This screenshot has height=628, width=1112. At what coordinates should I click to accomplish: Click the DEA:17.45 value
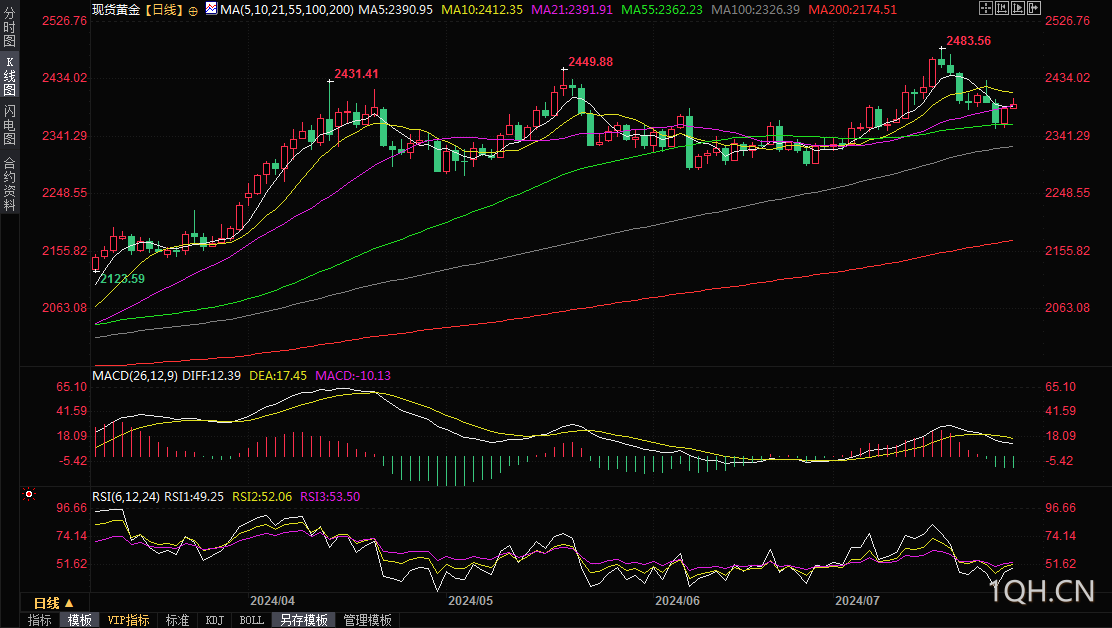click(x=278, y=376)
